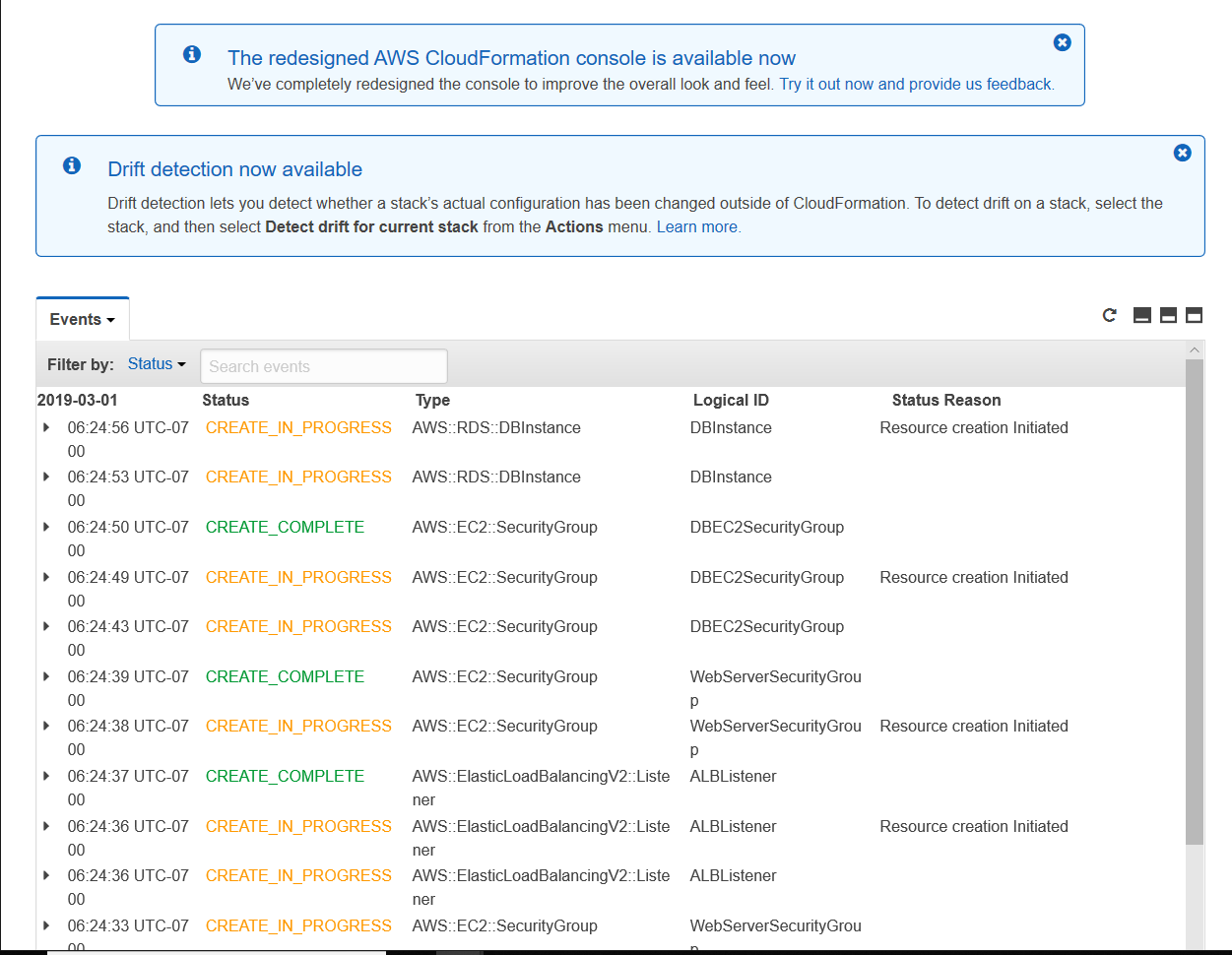Click DBInstance logical ID at 06:24:56
1232x955 pixels.
click(731, 427)
